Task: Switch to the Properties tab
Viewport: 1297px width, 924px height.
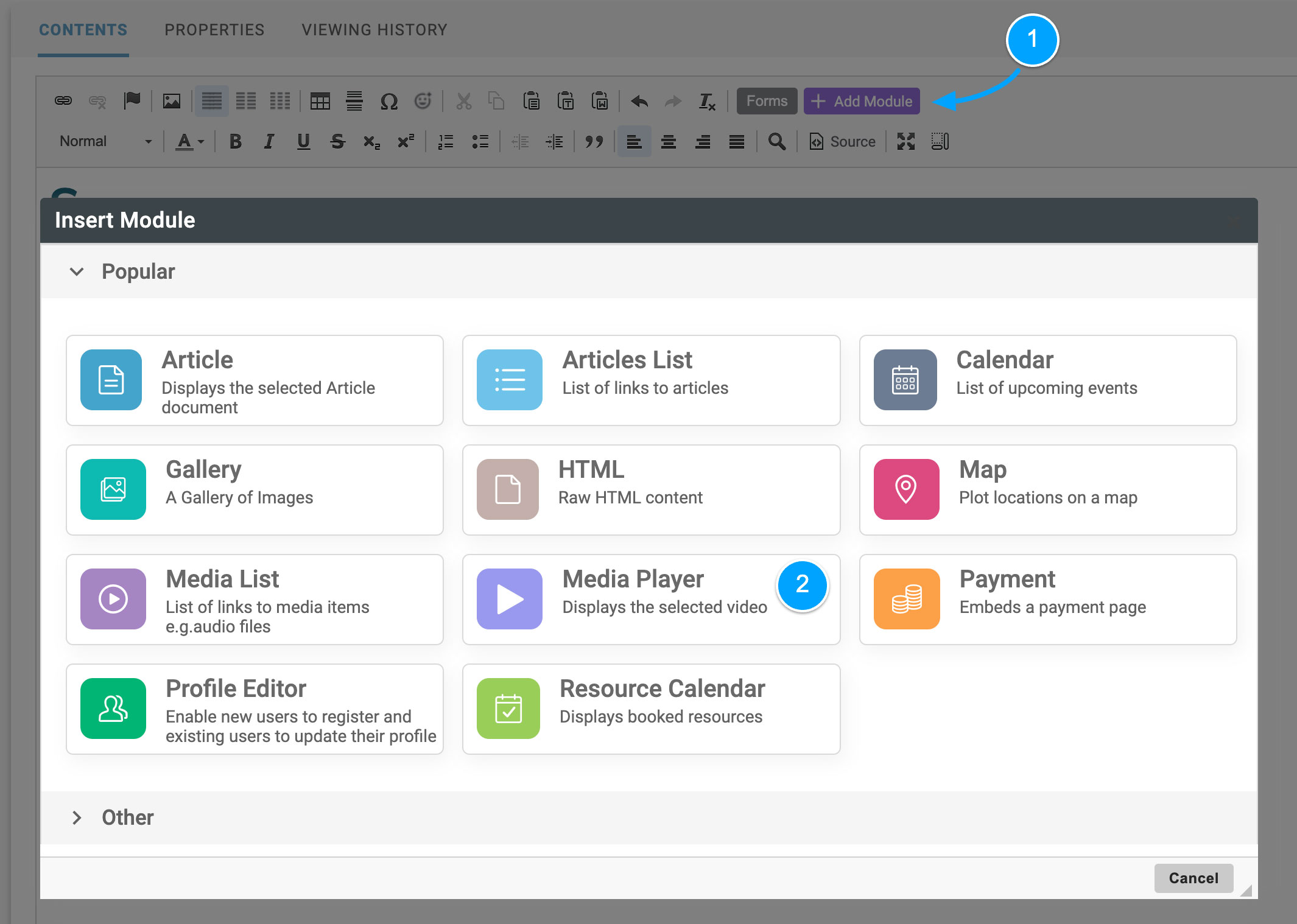Action: click(214, 30)
